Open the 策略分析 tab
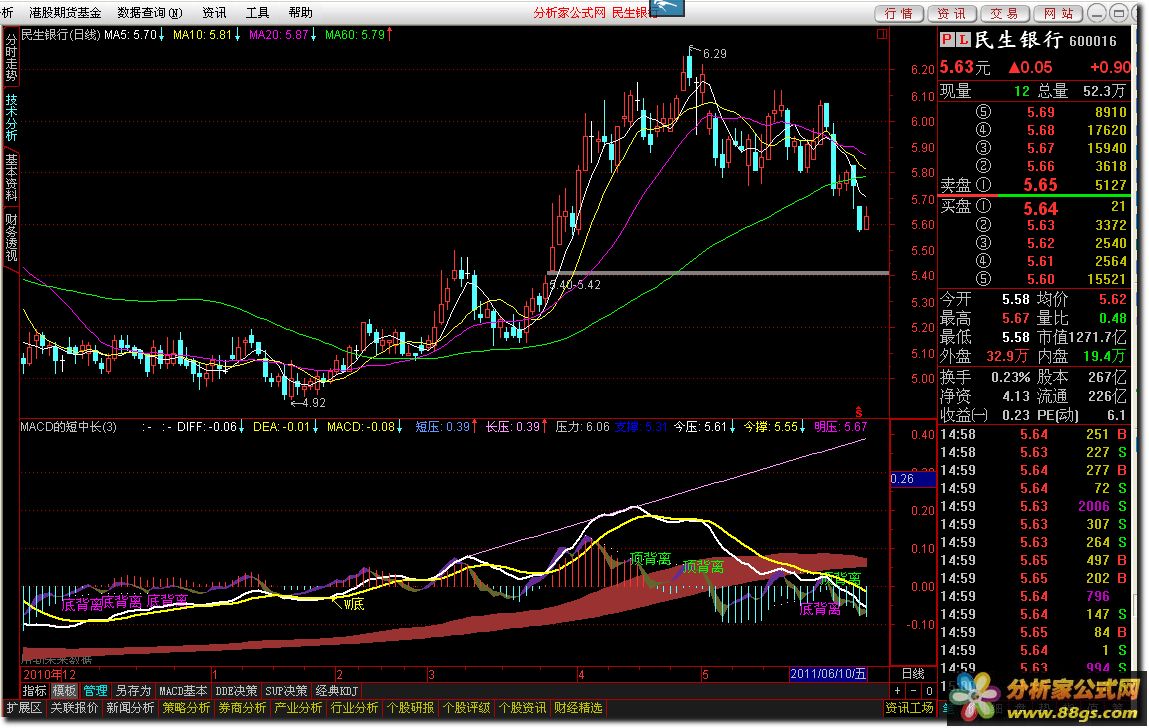The height and width of the screenshot is (728, 1149). 186,707
